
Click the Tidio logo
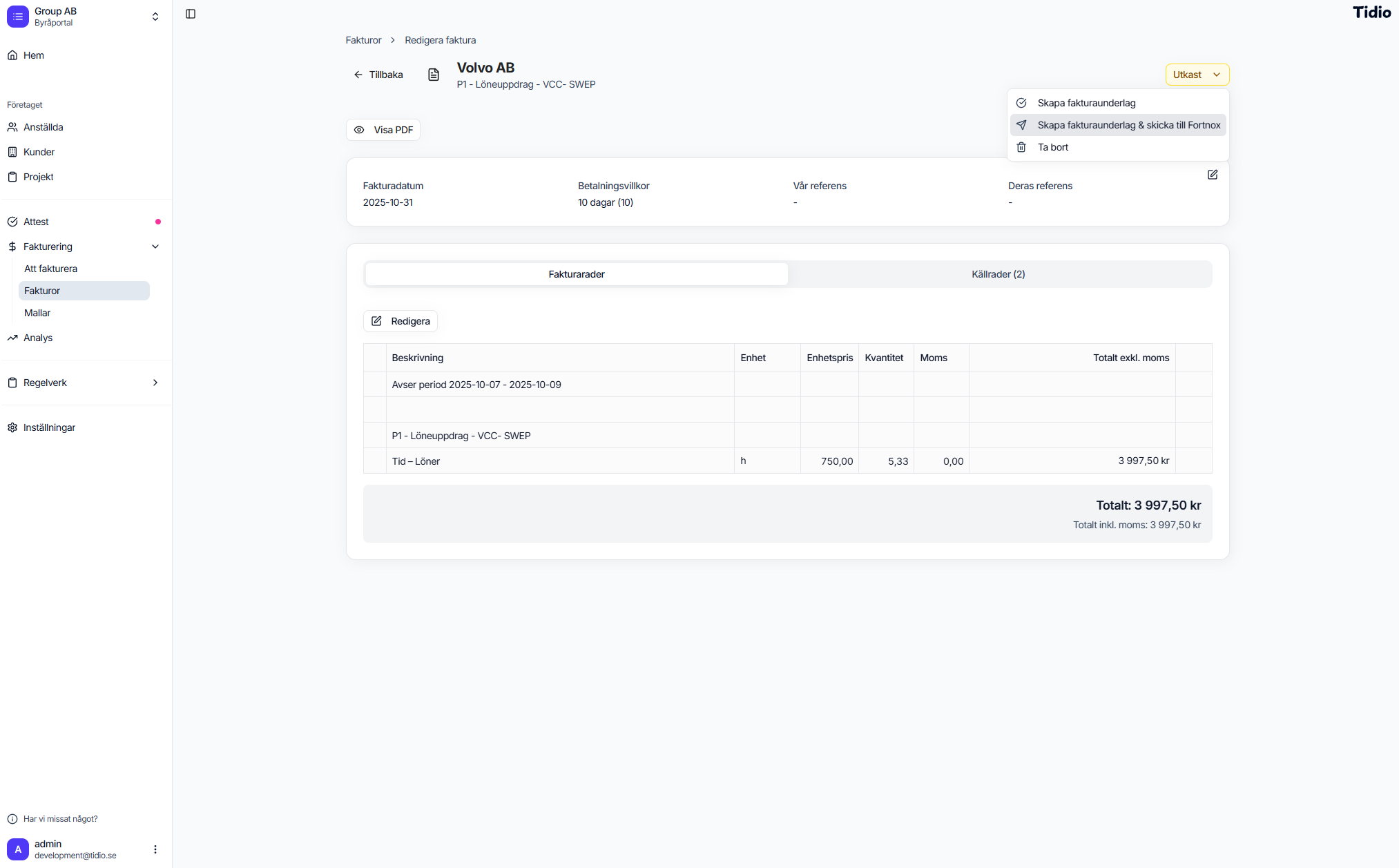[1371, 12]
